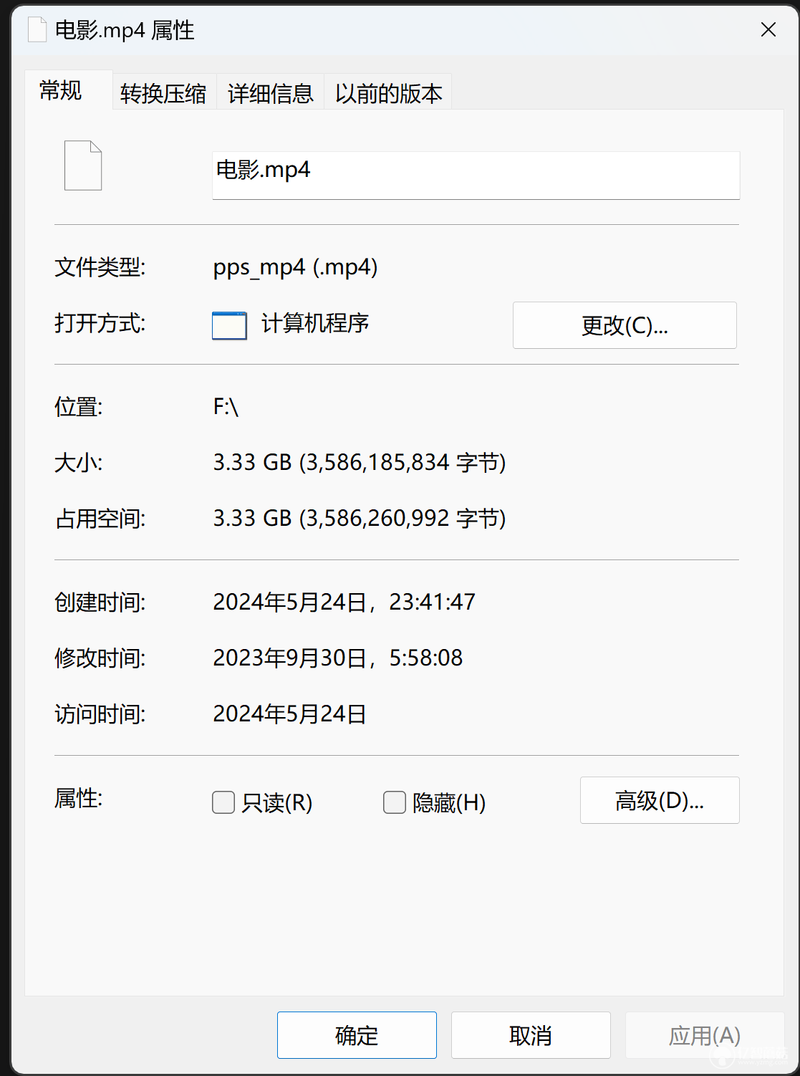
Task: Click the 占用空间: label
Action: pos(100,518)
